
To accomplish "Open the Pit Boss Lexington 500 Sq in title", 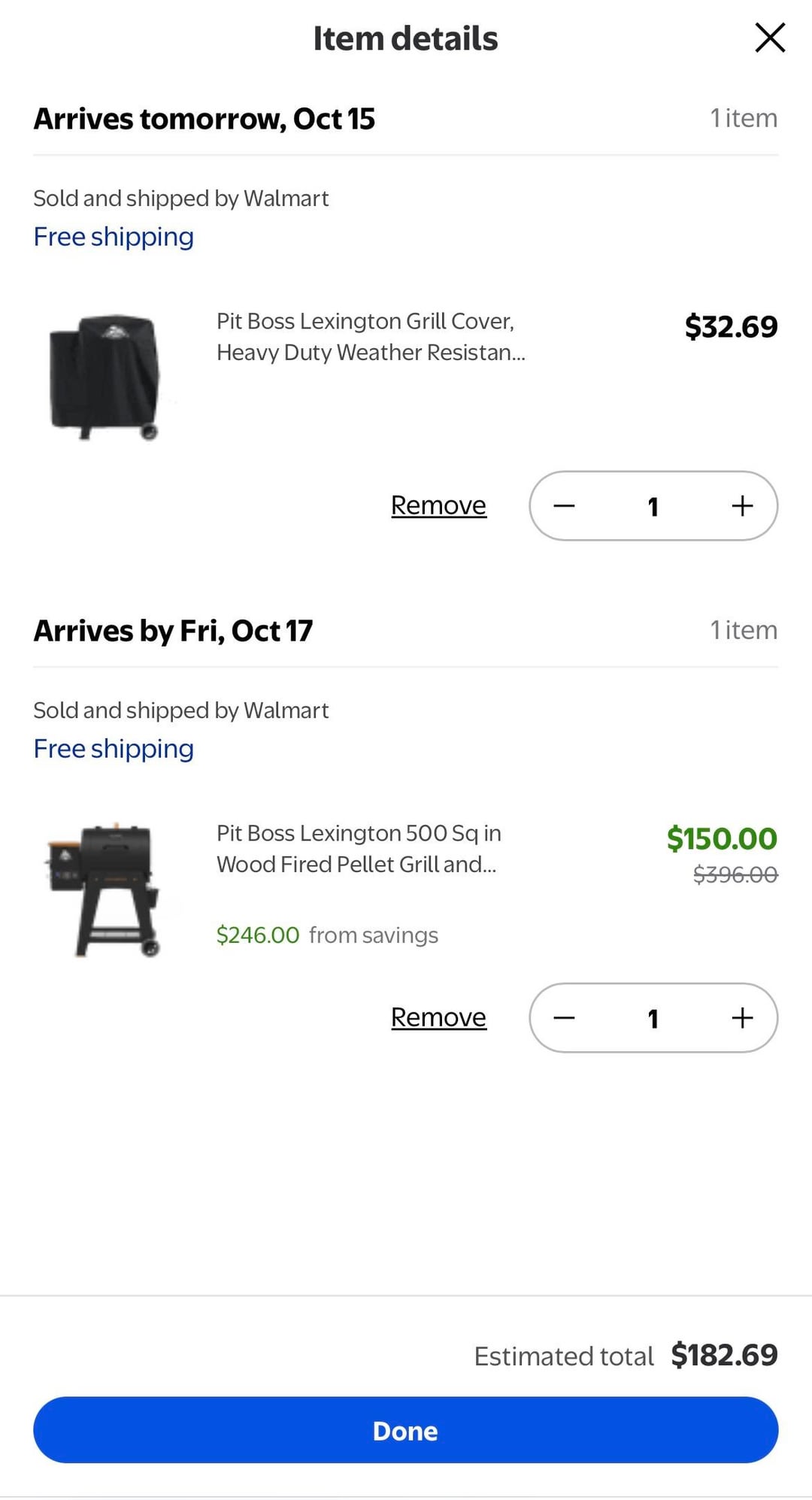I will (359, 849).
